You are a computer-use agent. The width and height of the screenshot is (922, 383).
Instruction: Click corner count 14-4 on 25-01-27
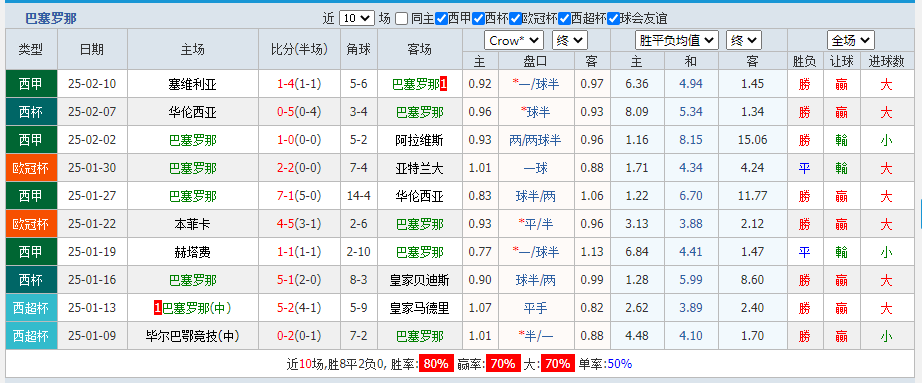tap(358, 196)
